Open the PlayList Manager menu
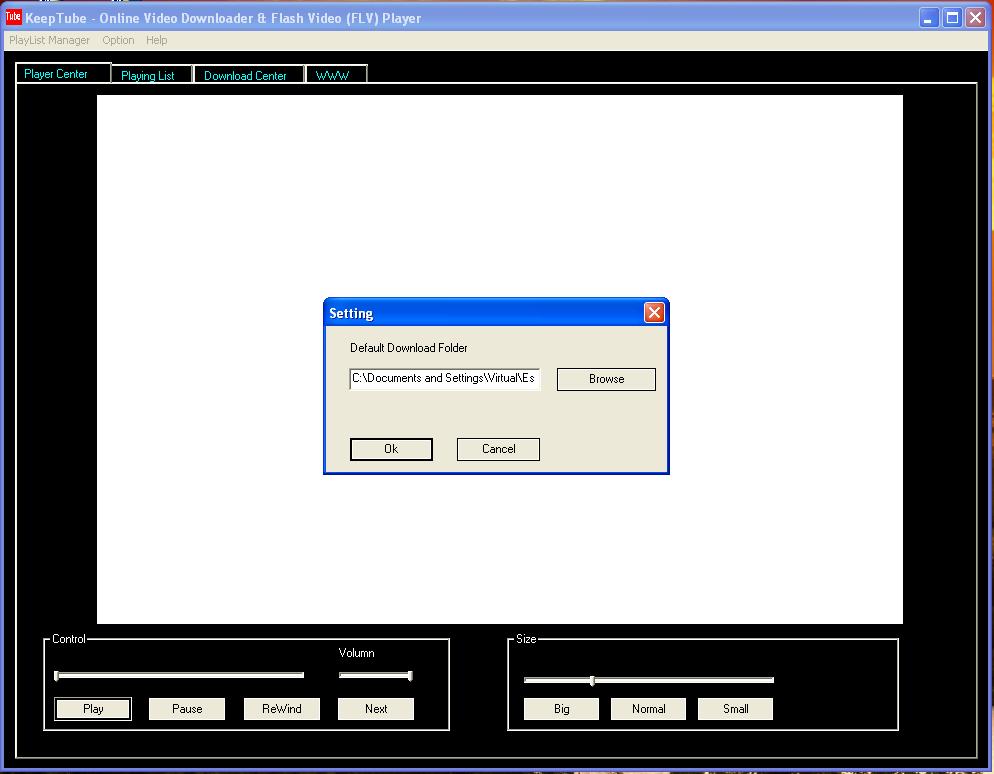The height and width of the screenshot is (774, 994). [x=49, y=40]
